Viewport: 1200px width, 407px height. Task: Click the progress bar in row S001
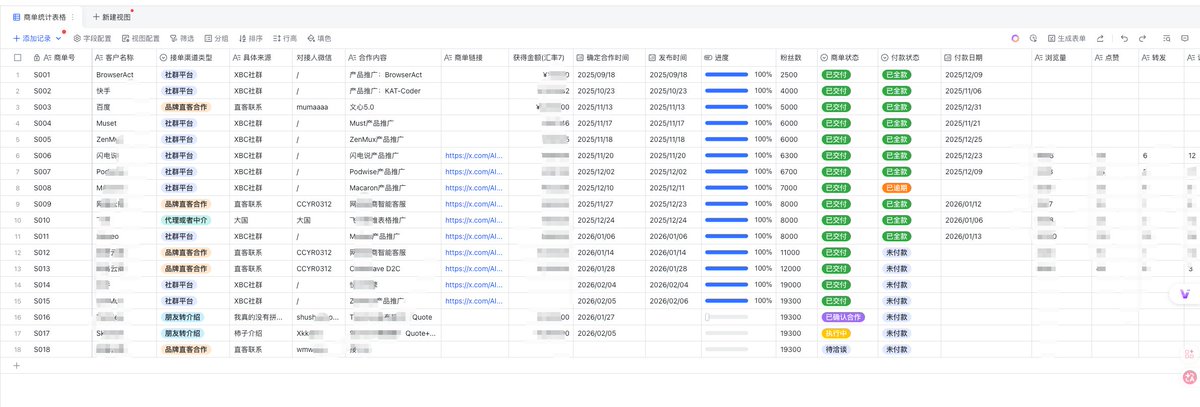(x=726, y=75)
